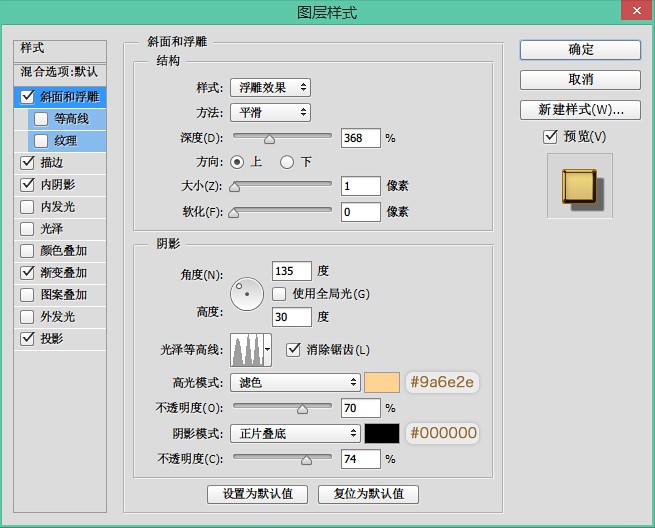
Task: Click 新建样式(W)... button
Action: coord(580,110)
